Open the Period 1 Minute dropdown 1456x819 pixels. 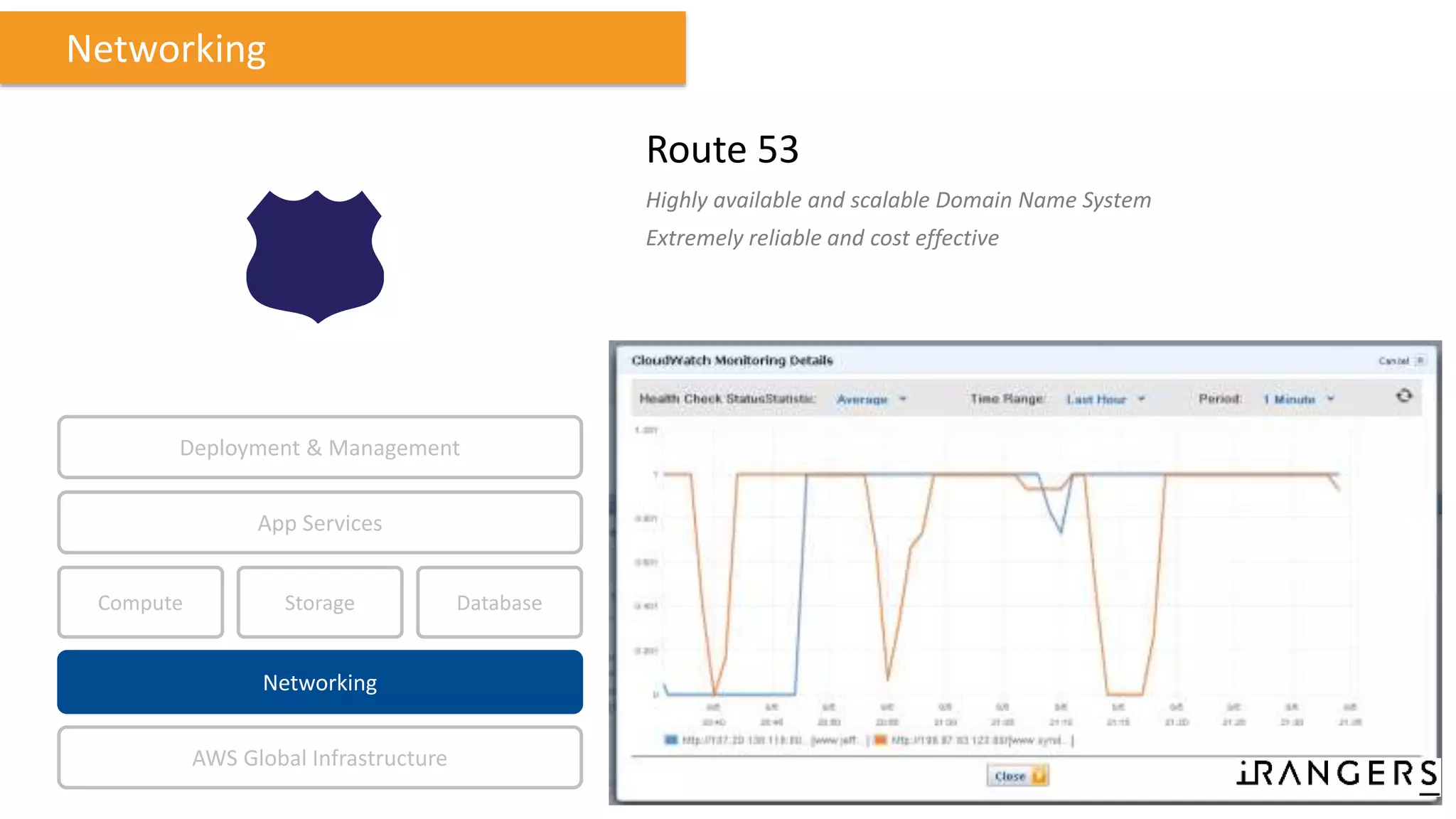click(1299, 400)
